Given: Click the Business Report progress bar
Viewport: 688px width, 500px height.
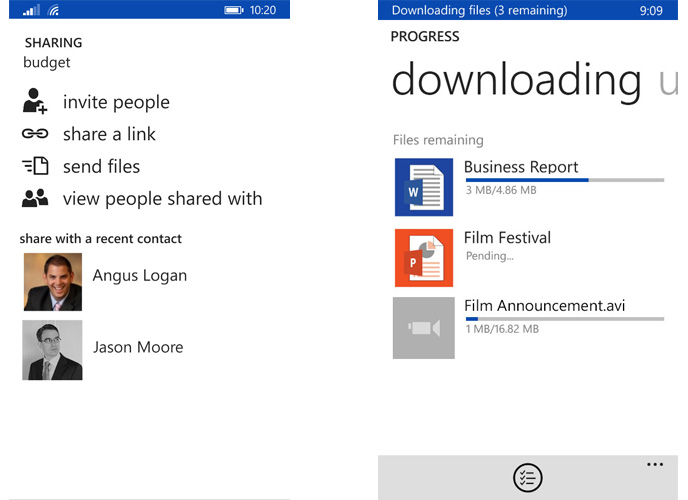Looking at the screenshot, I should pos(564,180).
